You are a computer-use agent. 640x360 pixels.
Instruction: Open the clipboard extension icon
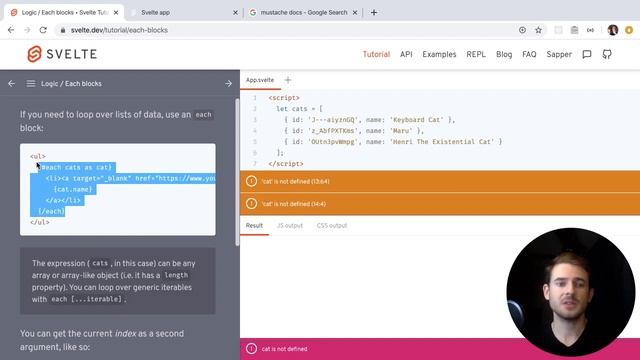pos(574,30)
